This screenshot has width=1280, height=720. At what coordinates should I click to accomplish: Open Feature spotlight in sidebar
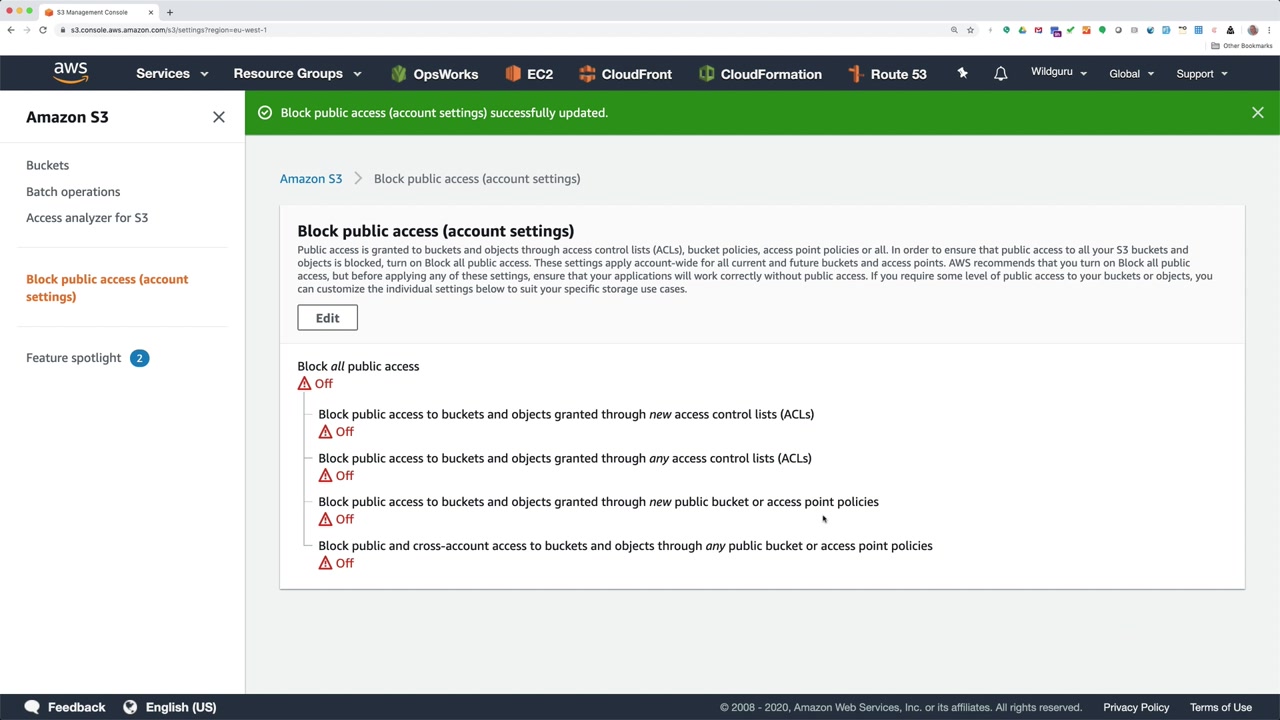73,358
